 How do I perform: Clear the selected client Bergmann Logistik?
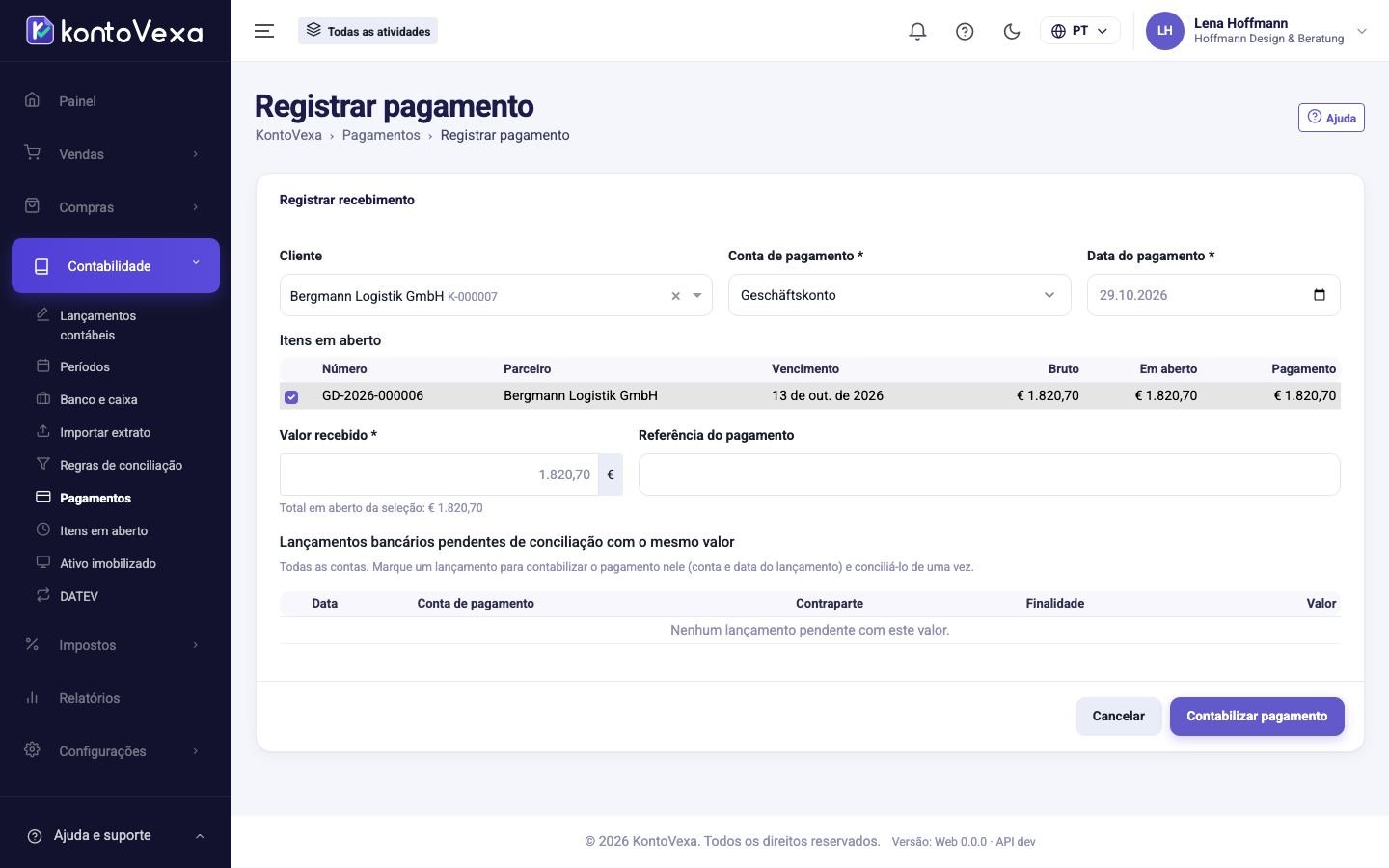(675, 296)
